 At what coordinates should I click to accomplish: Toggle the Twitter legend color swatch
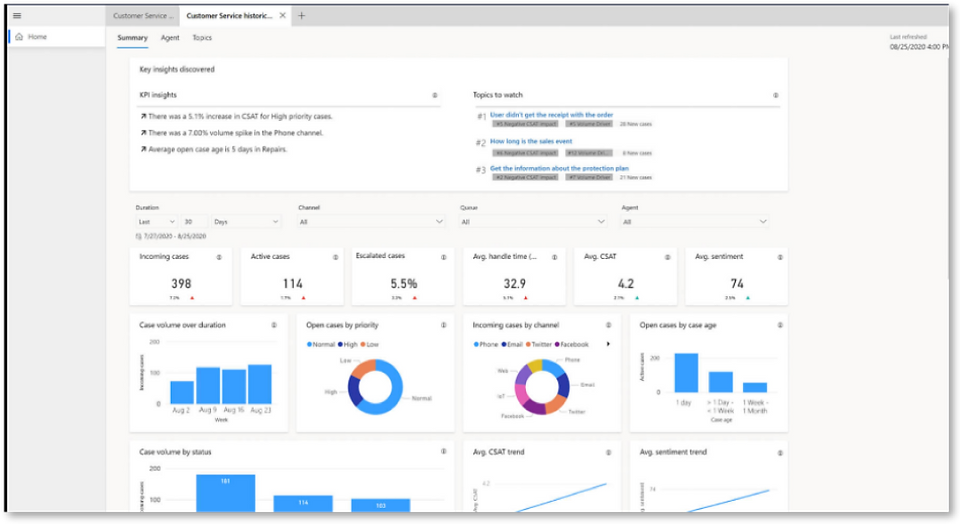click(x=528, y=345)
